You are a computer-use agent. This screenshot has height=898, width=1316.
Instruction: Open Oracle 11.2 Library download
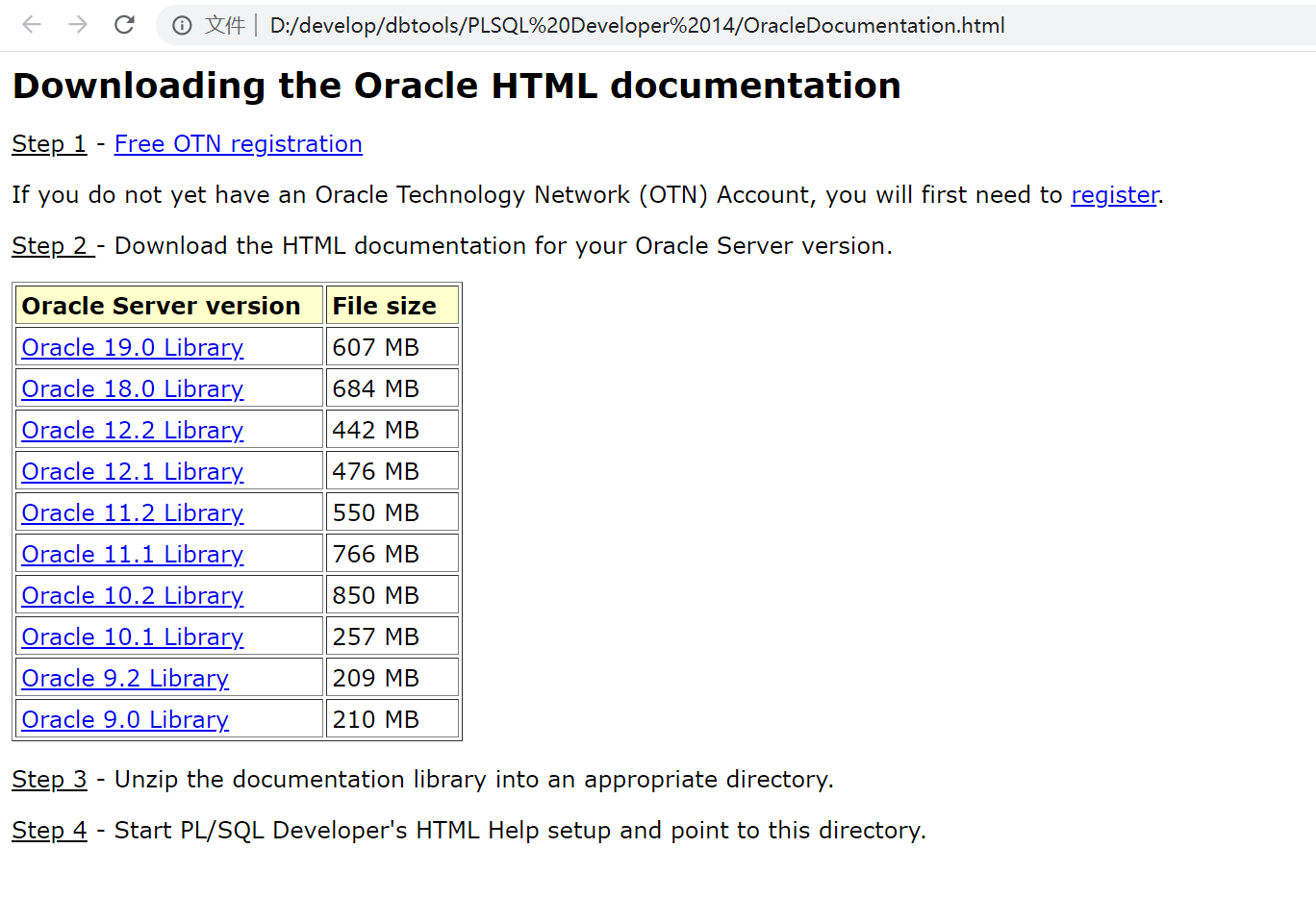click(x=133, y=512)
